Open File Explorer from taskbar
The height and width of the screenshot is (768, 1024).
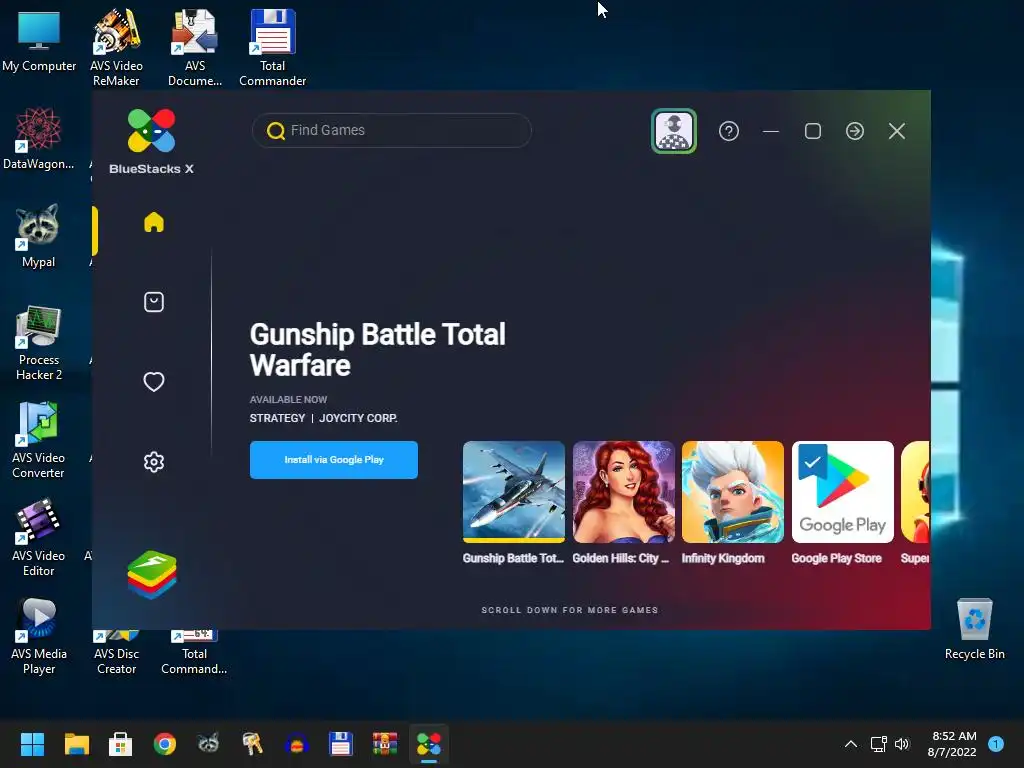pos(76,744)
